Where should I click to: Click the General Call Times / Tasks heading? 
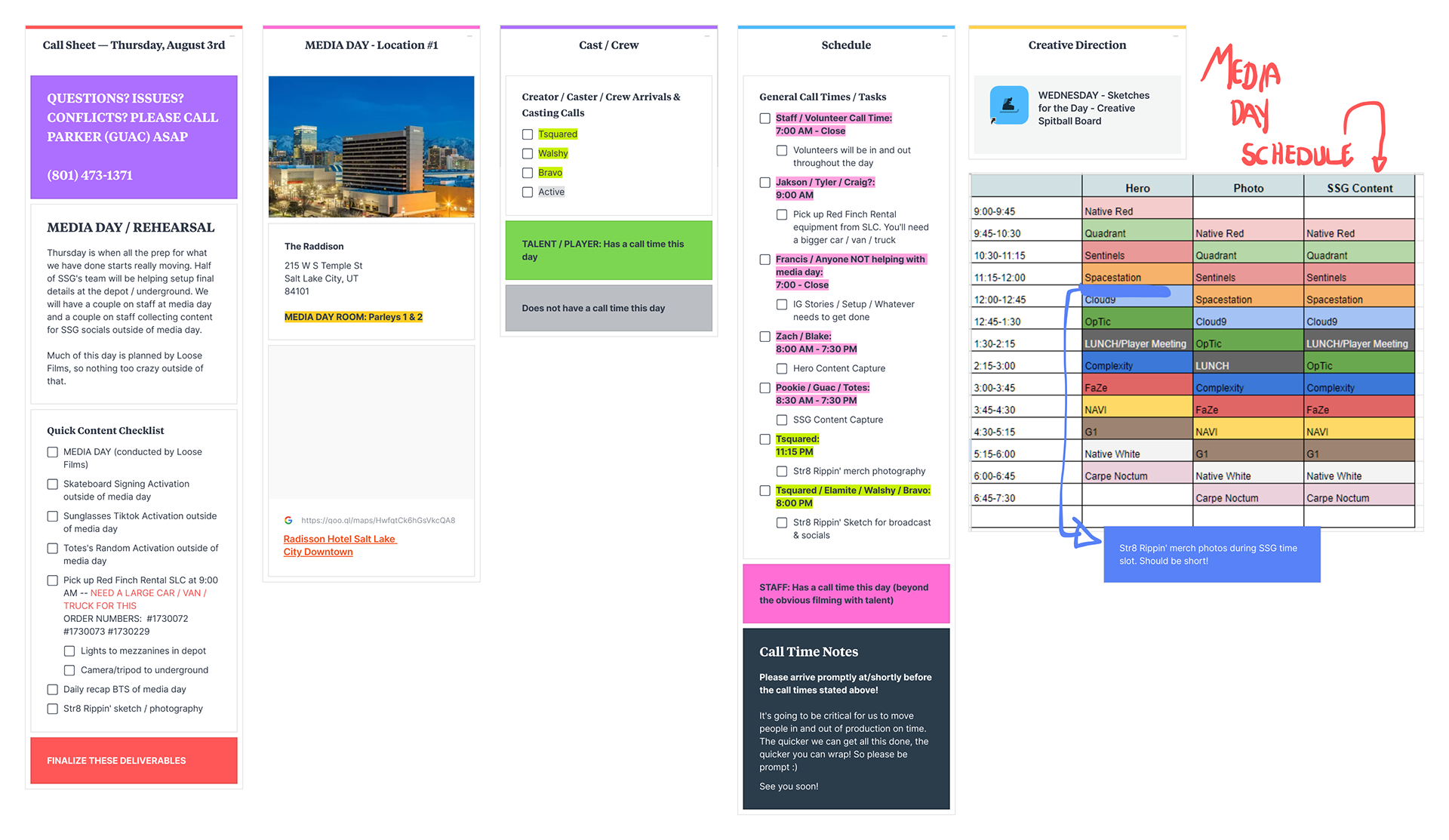tap(823, 97)
